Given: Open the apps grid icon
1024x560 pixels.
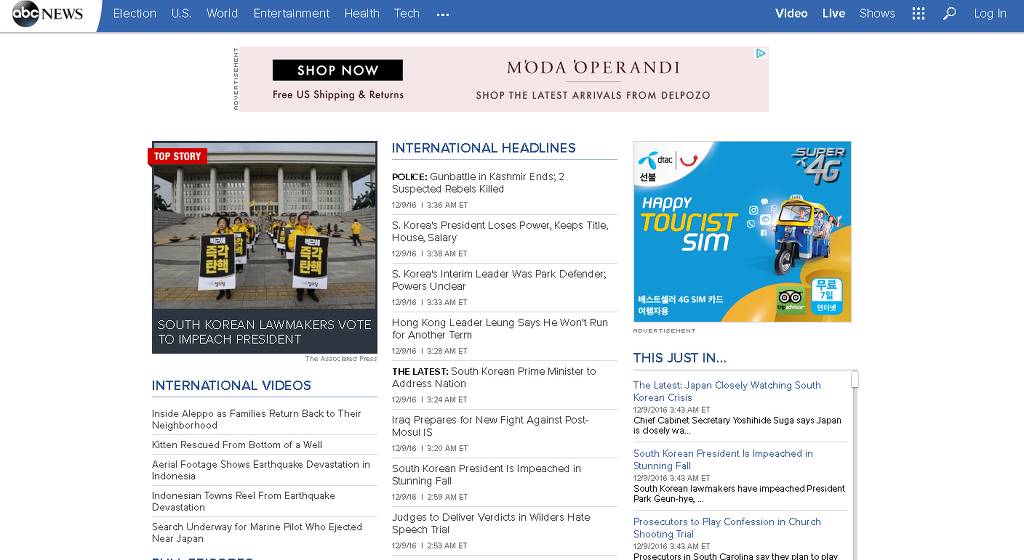Looking at the screenshot, I should [x=918, y=14].
